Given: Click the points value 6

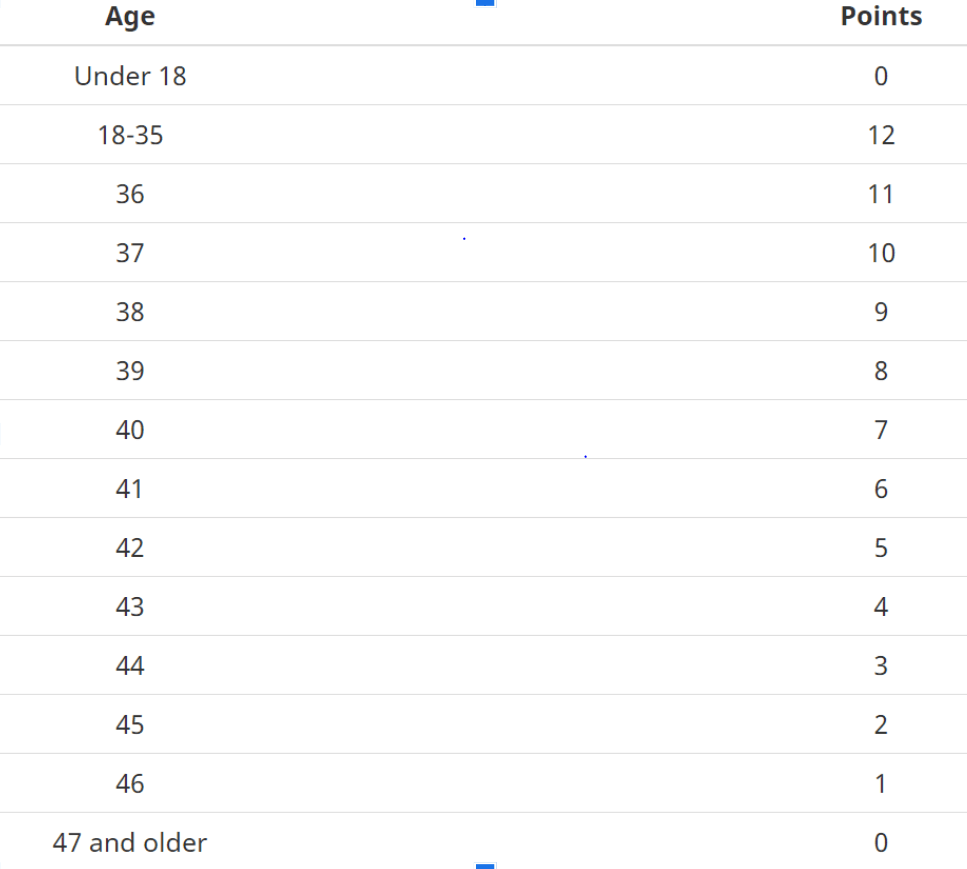Looking at the screenshot, I should pyautogui.click(x=881, y=489).
